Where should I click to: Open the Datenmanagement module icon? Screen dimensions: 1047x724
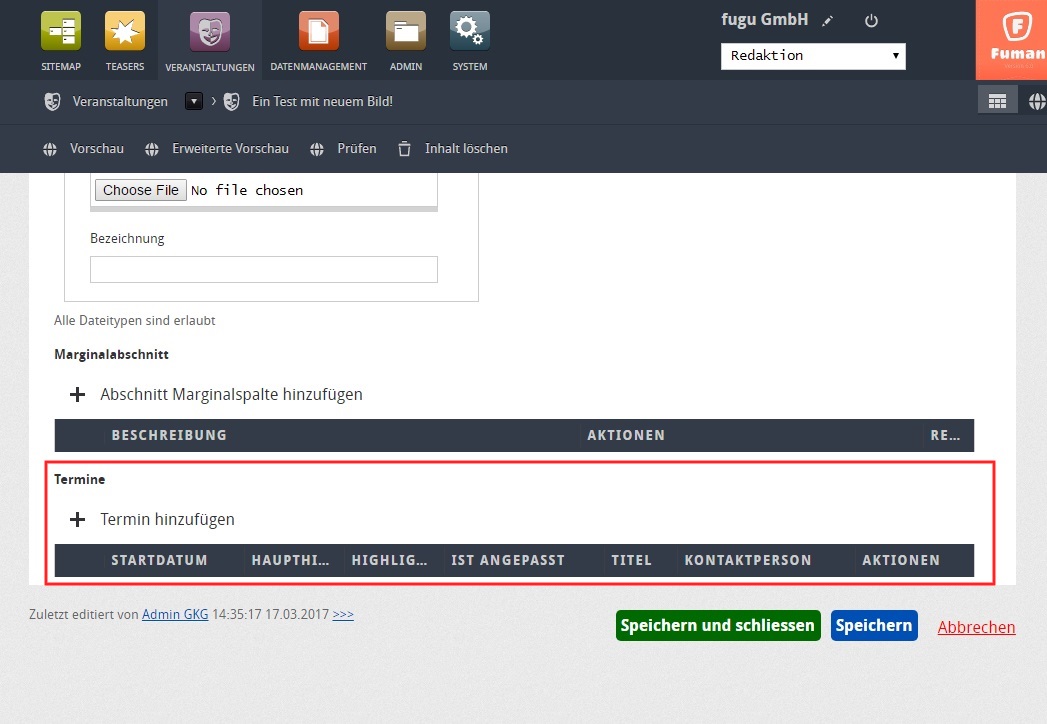click(x=318, y=31)
